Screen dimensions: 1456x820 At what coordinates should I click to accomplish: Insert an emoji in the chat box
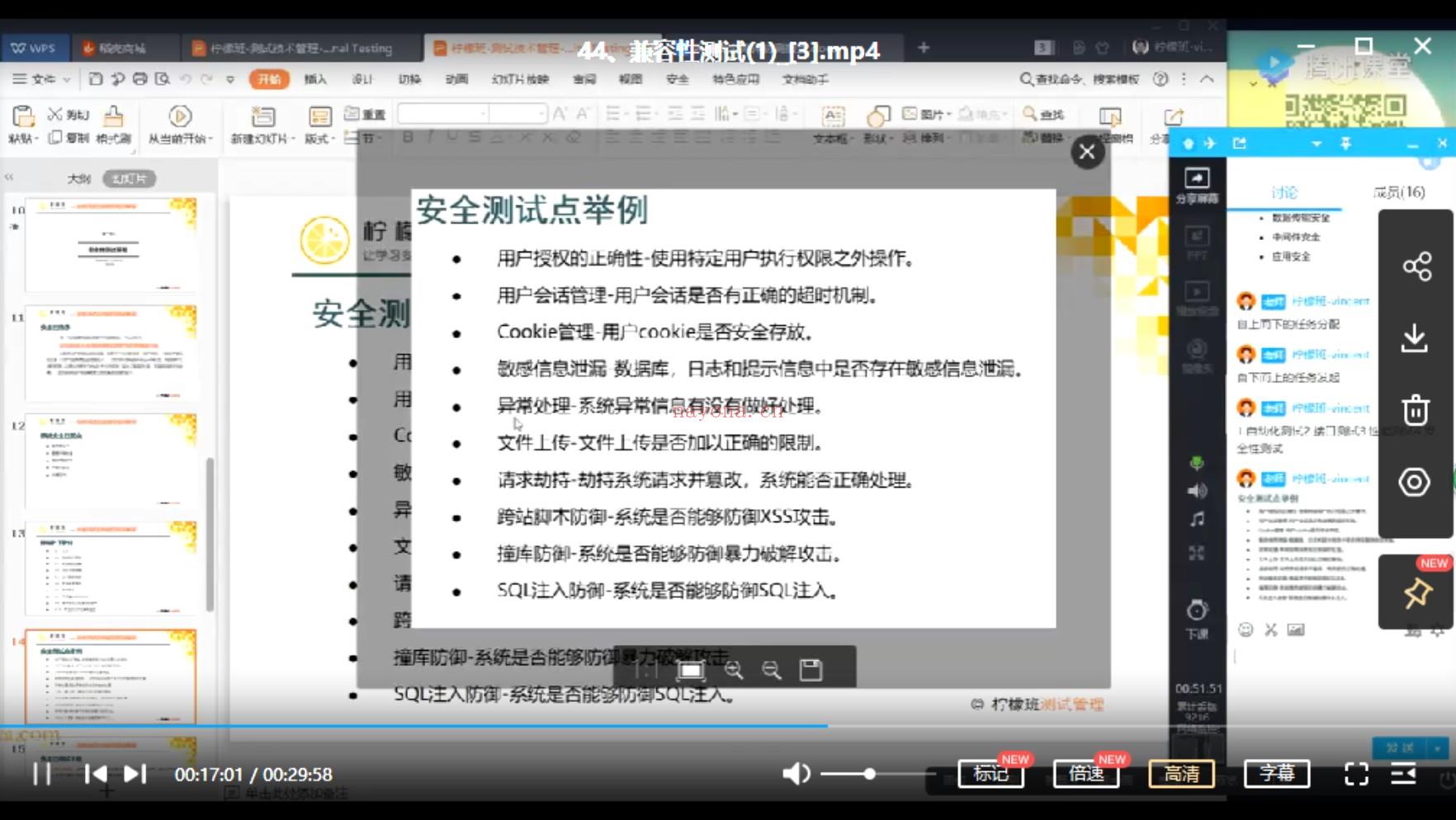[1246, 629]
